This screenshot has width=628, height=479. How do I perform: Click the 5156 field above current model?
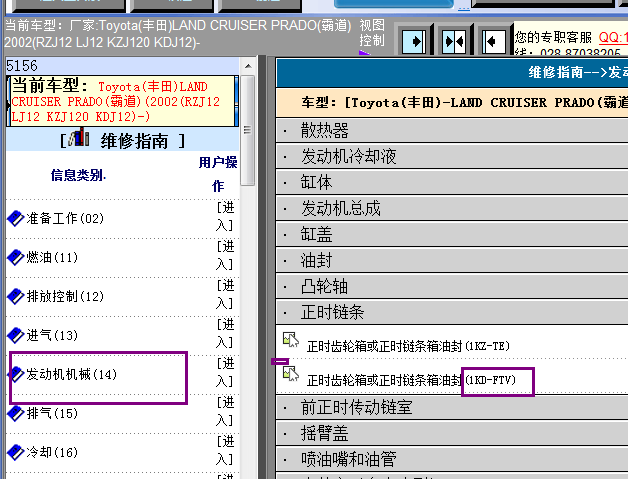[123, 66]
